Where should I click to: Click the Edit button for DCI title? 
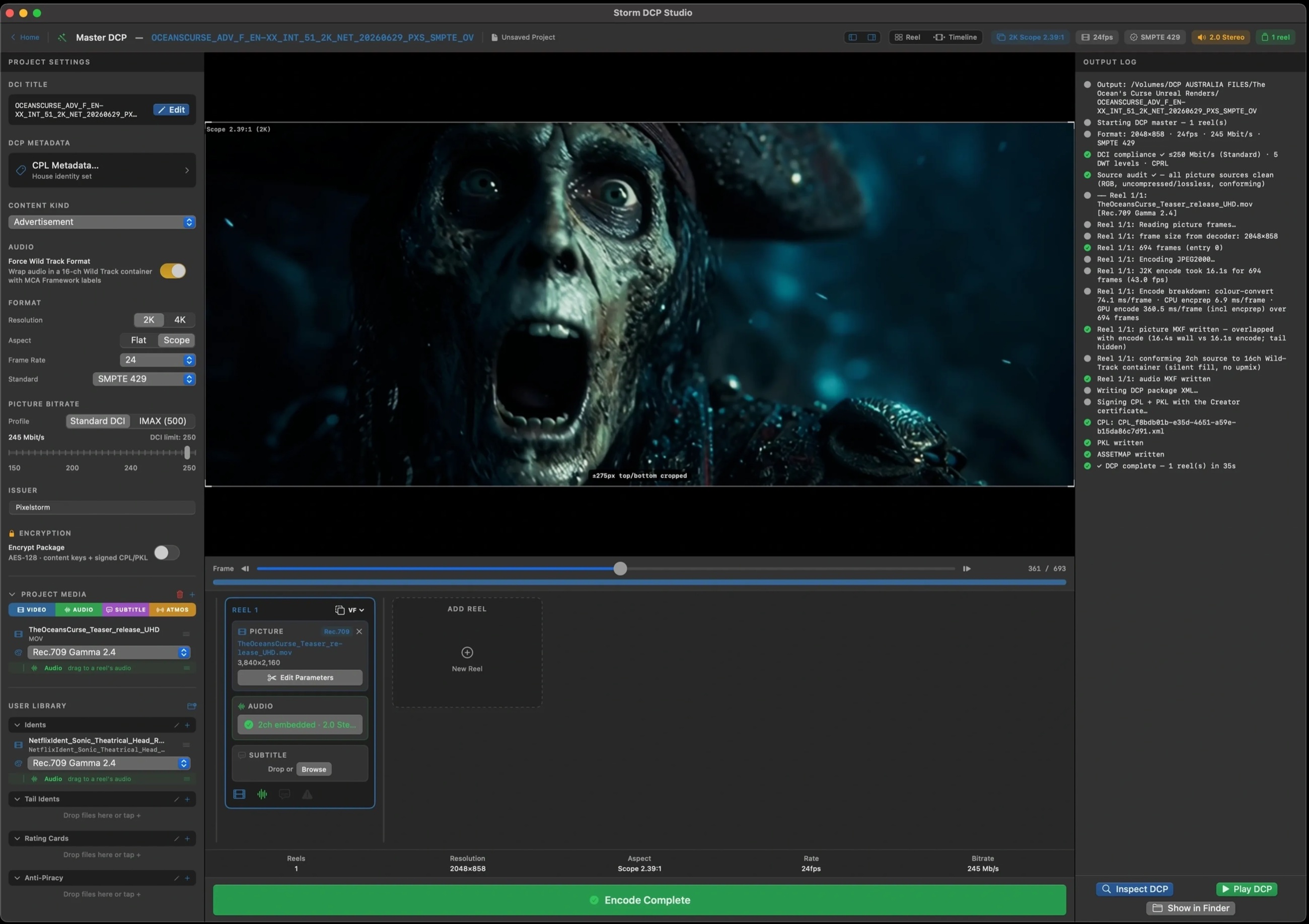click(172, 109)
